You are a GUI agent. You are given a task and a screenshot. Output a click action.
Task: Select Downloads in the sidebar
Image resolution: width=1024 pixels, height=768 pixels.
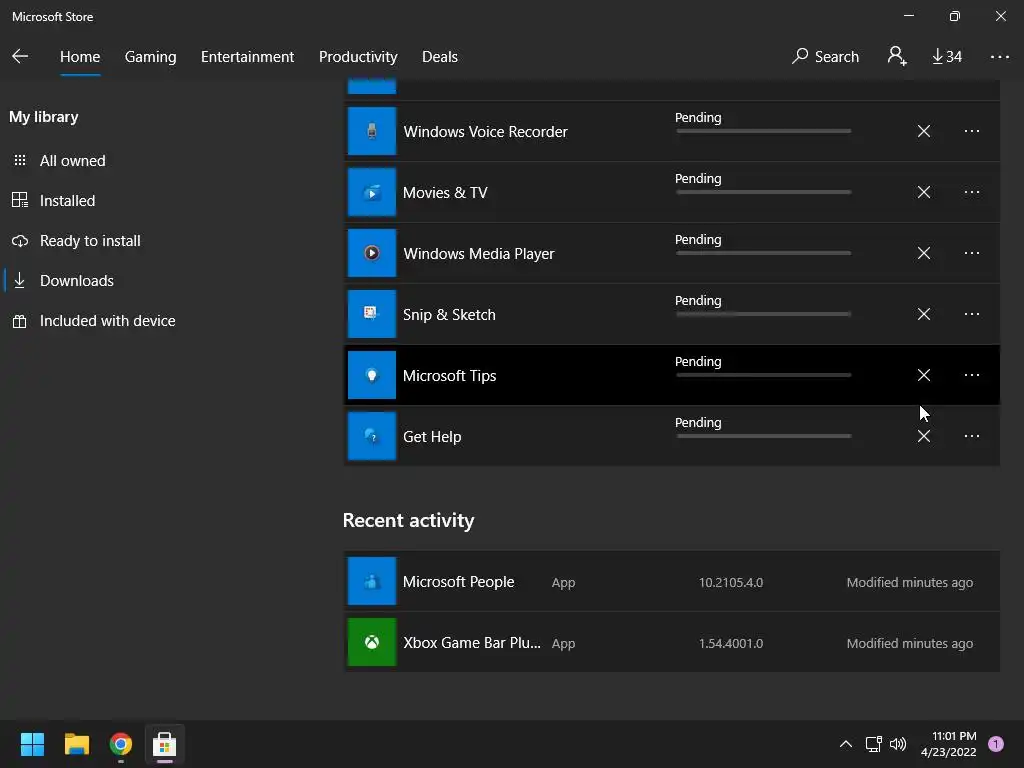tap(76, 281)
